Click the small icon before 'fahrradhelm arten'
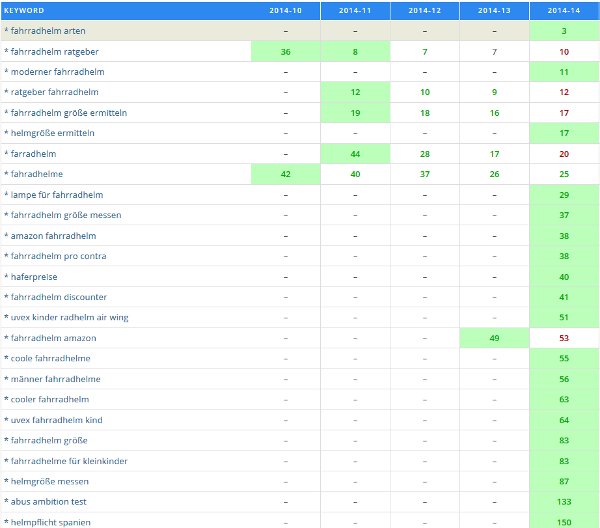Screen dimensions: 600x528 [6, 30]
